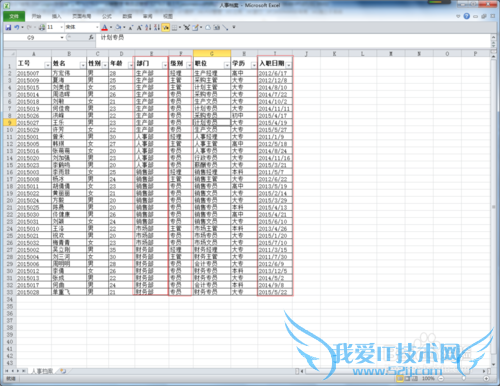Open the 职位 column filter dropdown
Image resolution: width=500 pixels, height=386 pixels.
[x=227, y=65]
